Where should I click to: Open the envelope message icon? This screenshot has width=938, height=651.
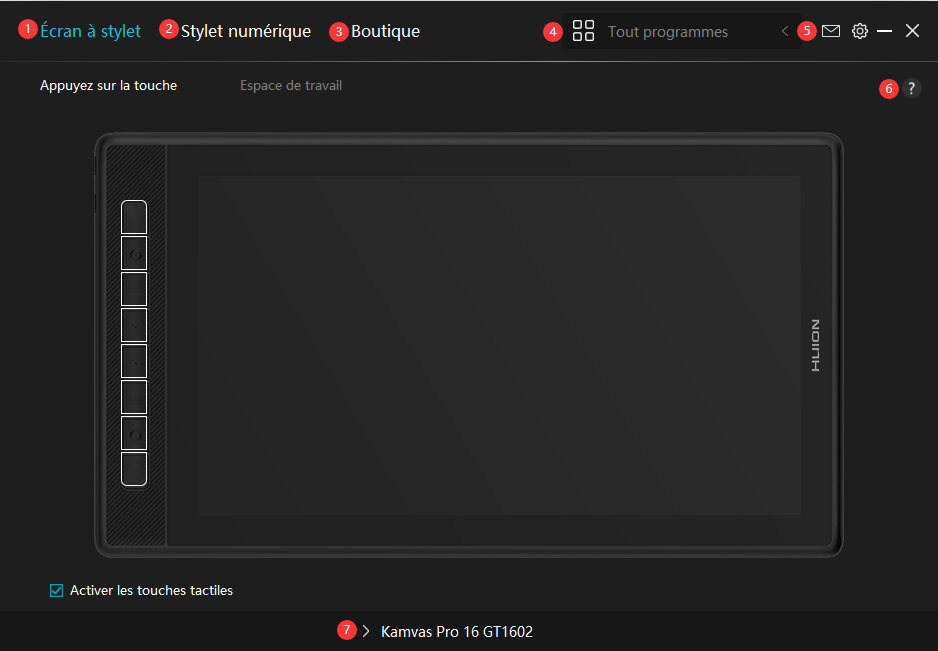[831, 31]
